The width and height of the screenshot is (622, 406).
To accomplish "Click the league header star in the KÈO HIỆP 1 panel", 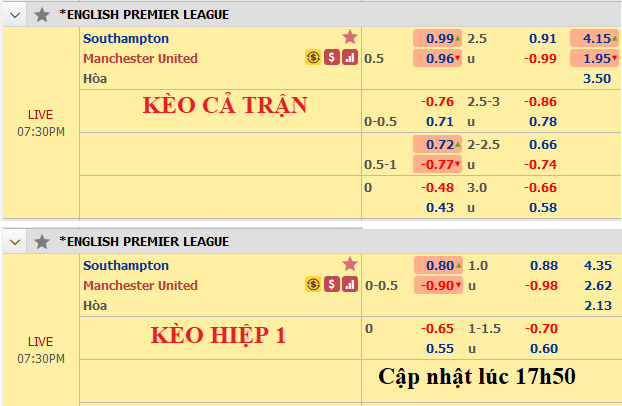I will [x=42, y=241].
